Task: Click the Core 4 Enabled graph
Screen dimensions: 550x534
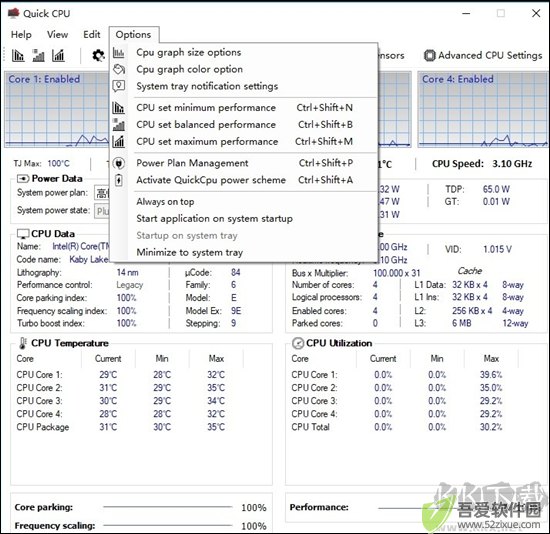Action: tap(483, 109)
